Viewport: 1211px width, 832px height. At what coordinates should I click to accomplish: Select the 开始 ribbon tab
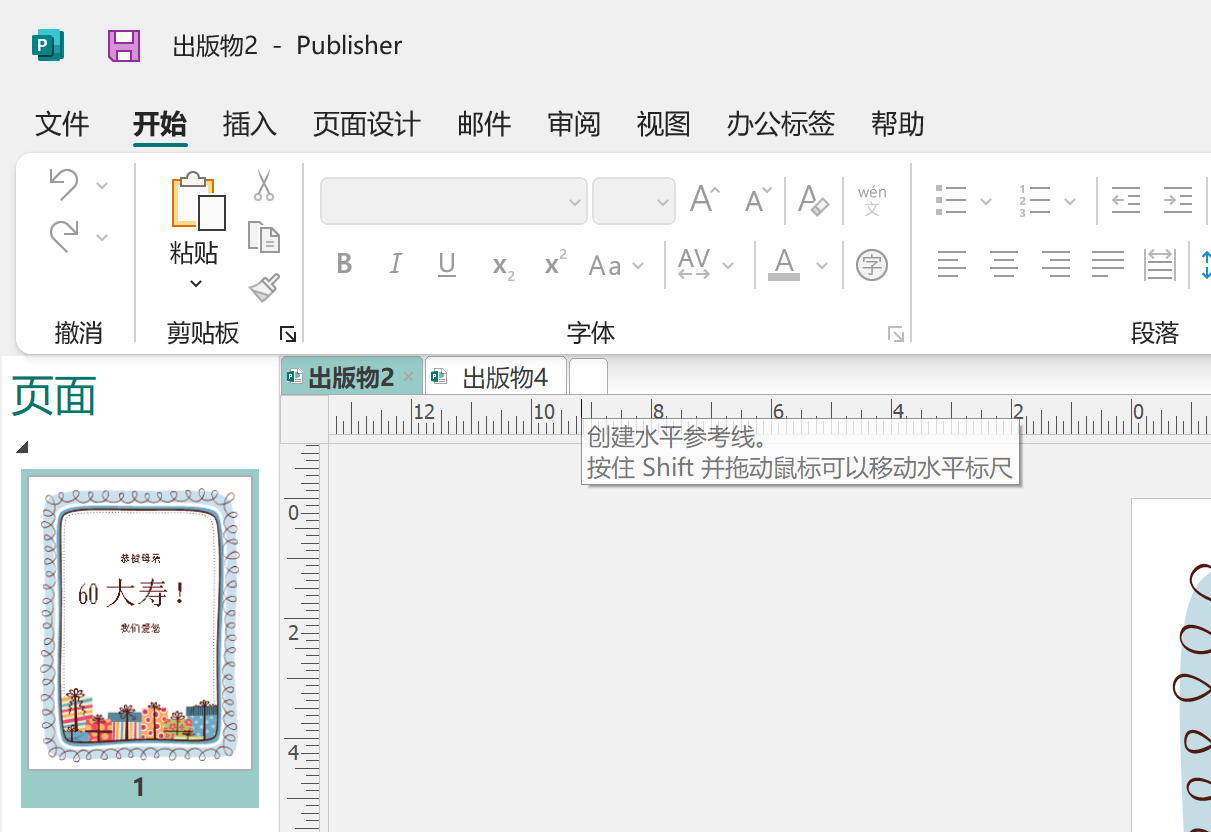160,124
